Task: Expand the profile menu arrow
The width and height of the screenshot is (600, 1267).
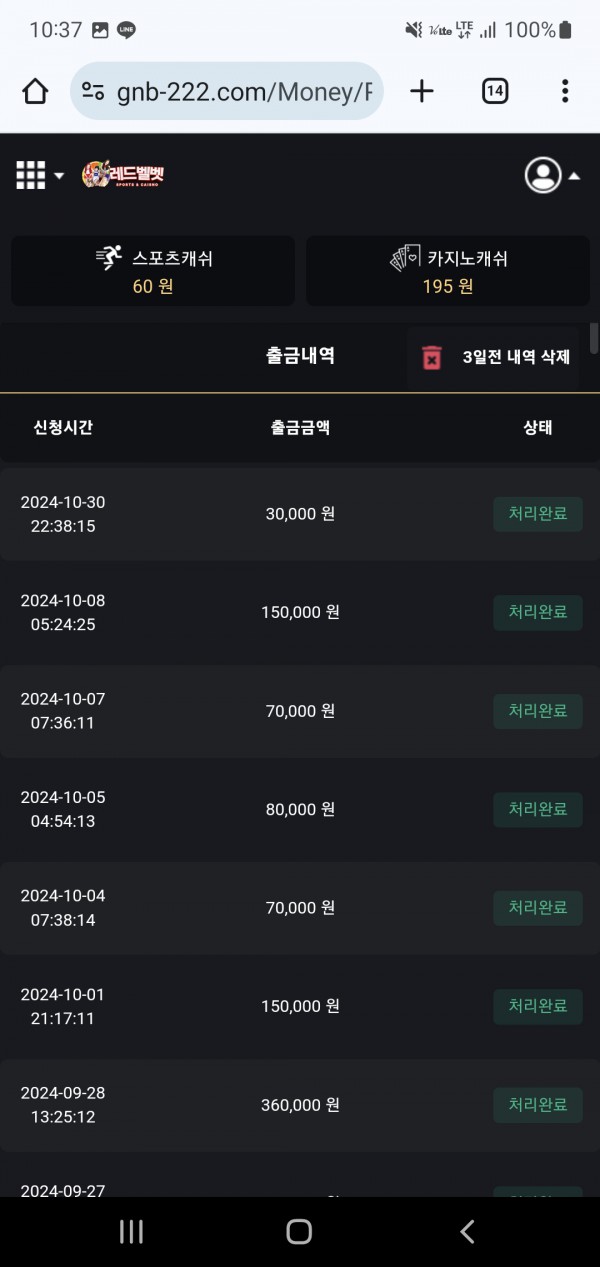Action: coord(575,176)
